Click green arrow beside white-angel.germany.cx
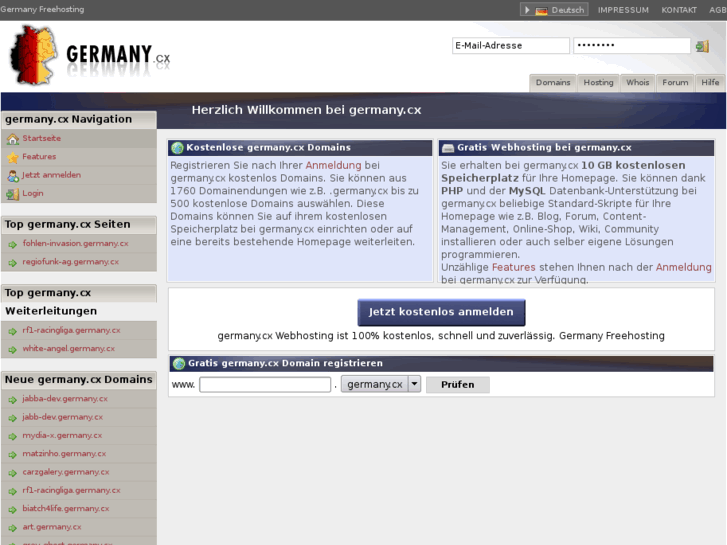 13,349
